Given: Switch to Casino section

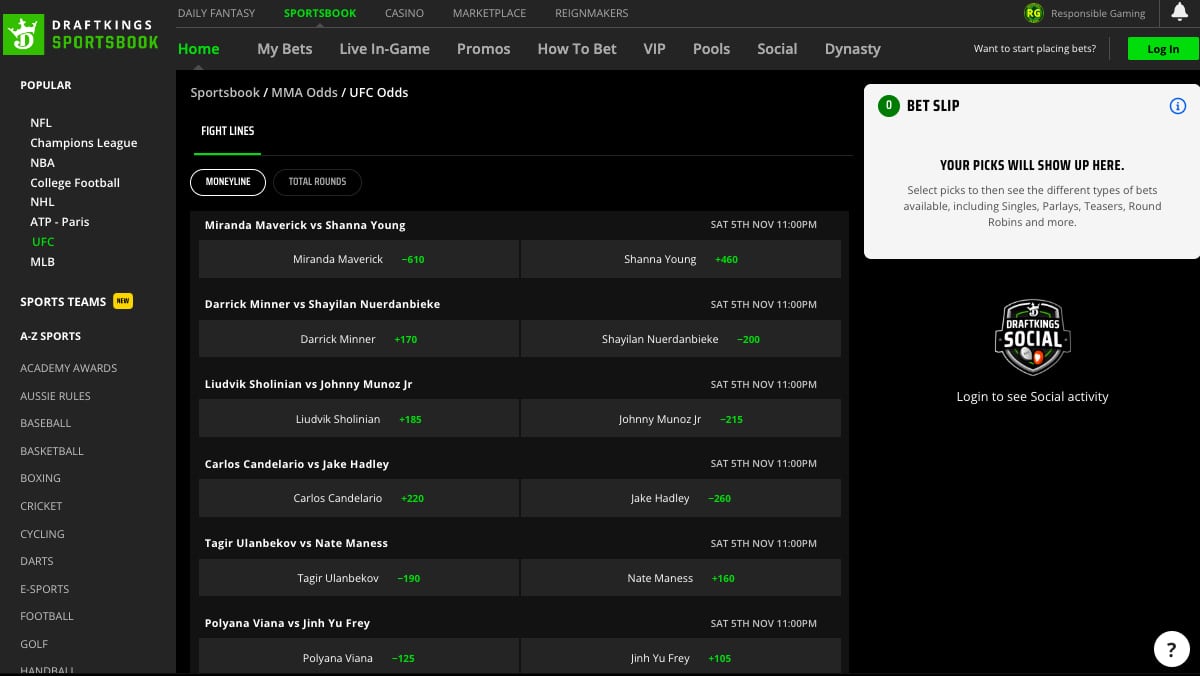Looking at the screenshot, I should pos(404,13).
